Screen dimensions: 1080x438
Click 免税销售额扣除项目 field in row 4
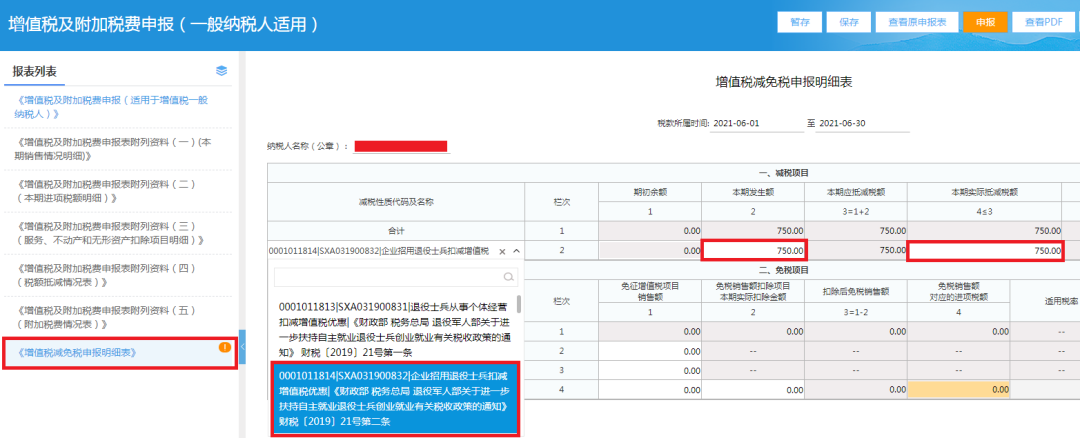point(754,390)
